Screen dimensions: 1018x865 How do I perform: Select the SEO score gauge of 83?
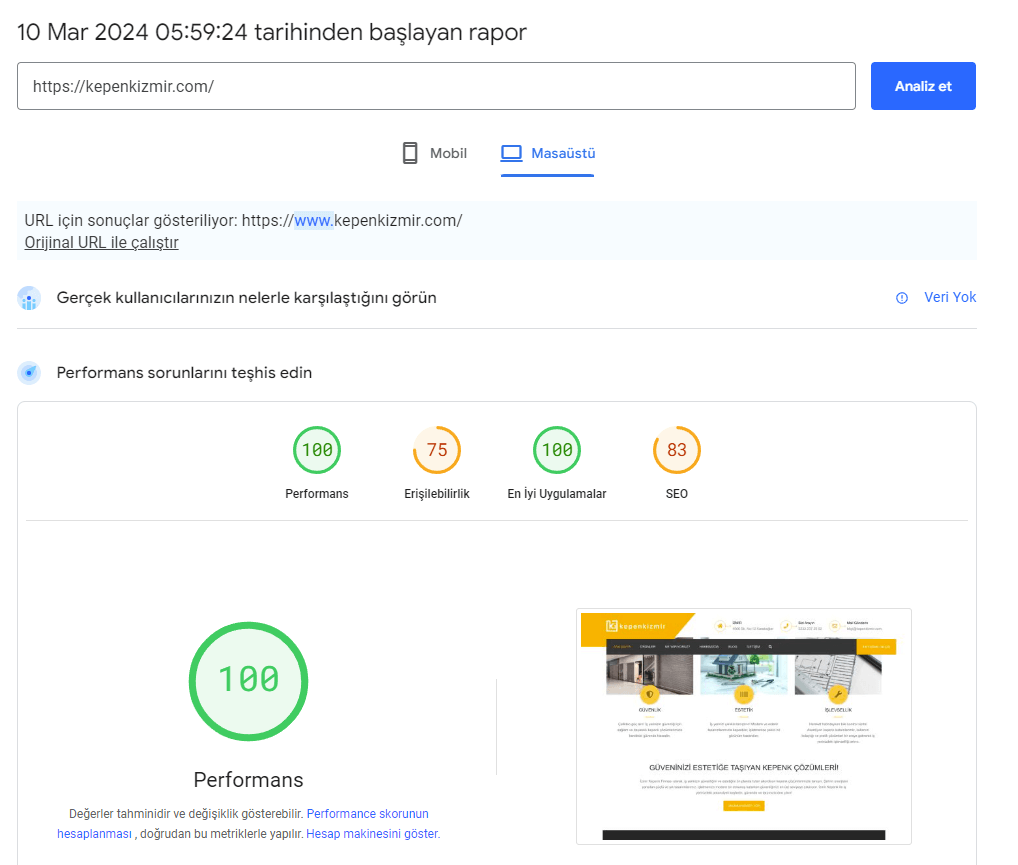677,450
